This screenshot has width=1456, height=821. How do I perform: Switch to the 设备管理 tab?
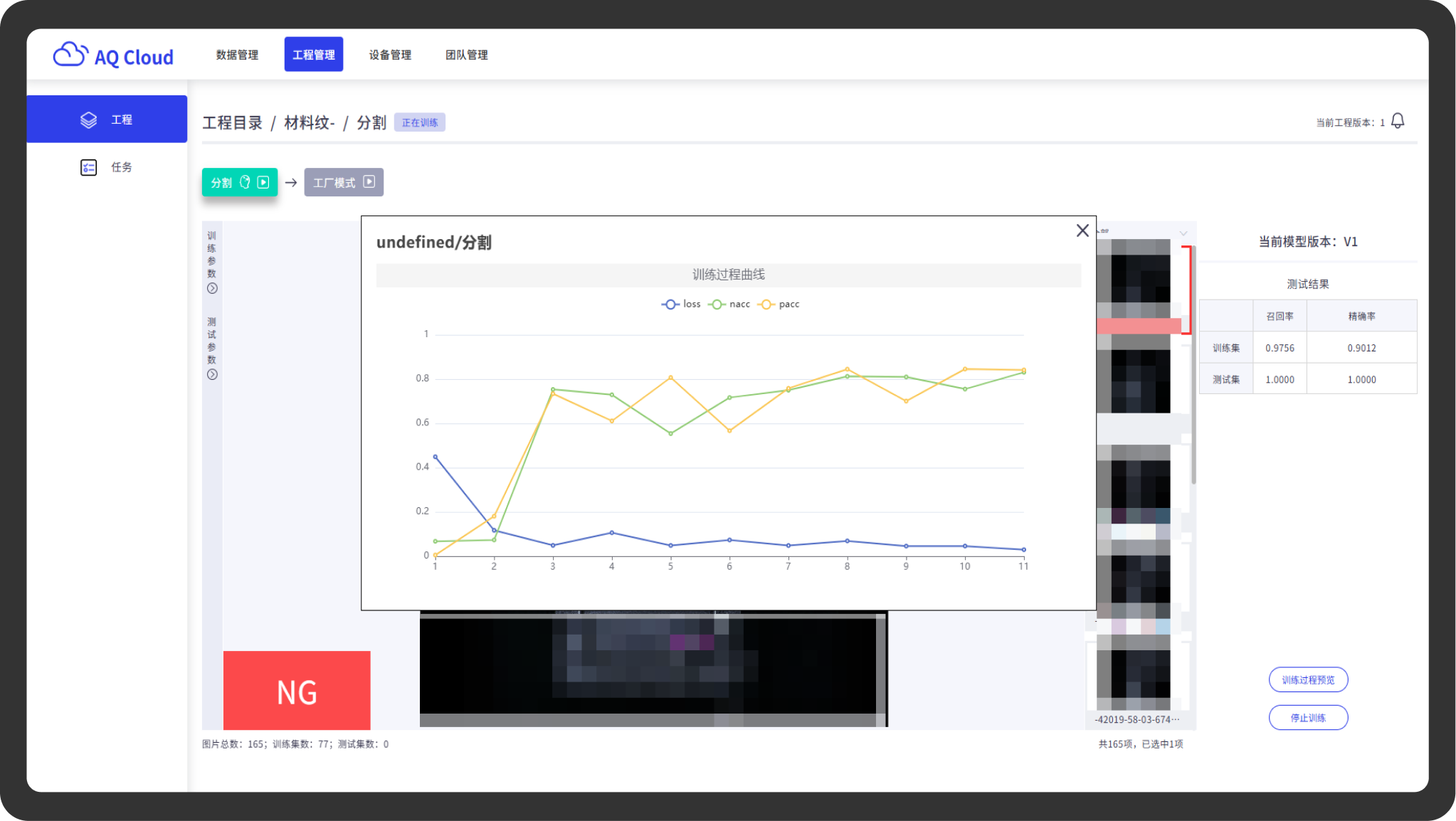pos(390,55)
